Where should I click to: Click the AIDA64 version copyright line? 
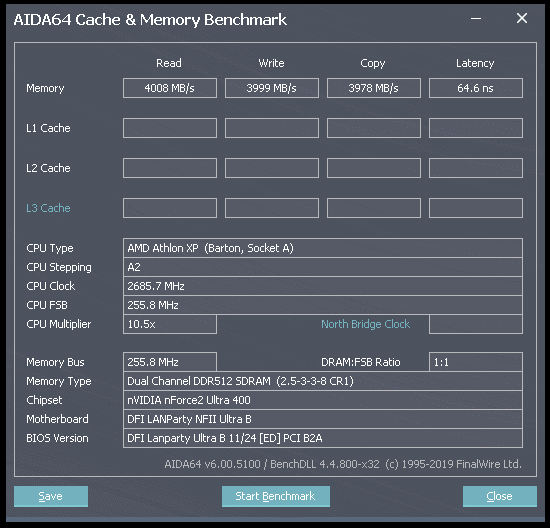[x=343, y=464]
